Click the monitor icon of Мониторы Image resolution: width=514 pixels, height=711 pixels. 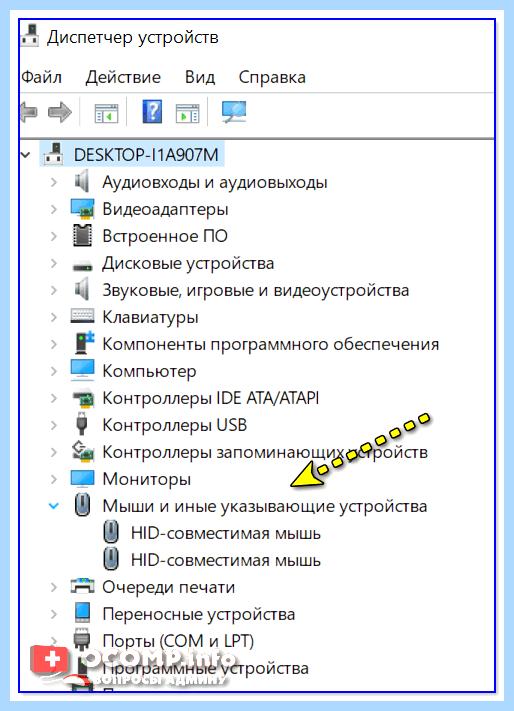pos(82,478)
